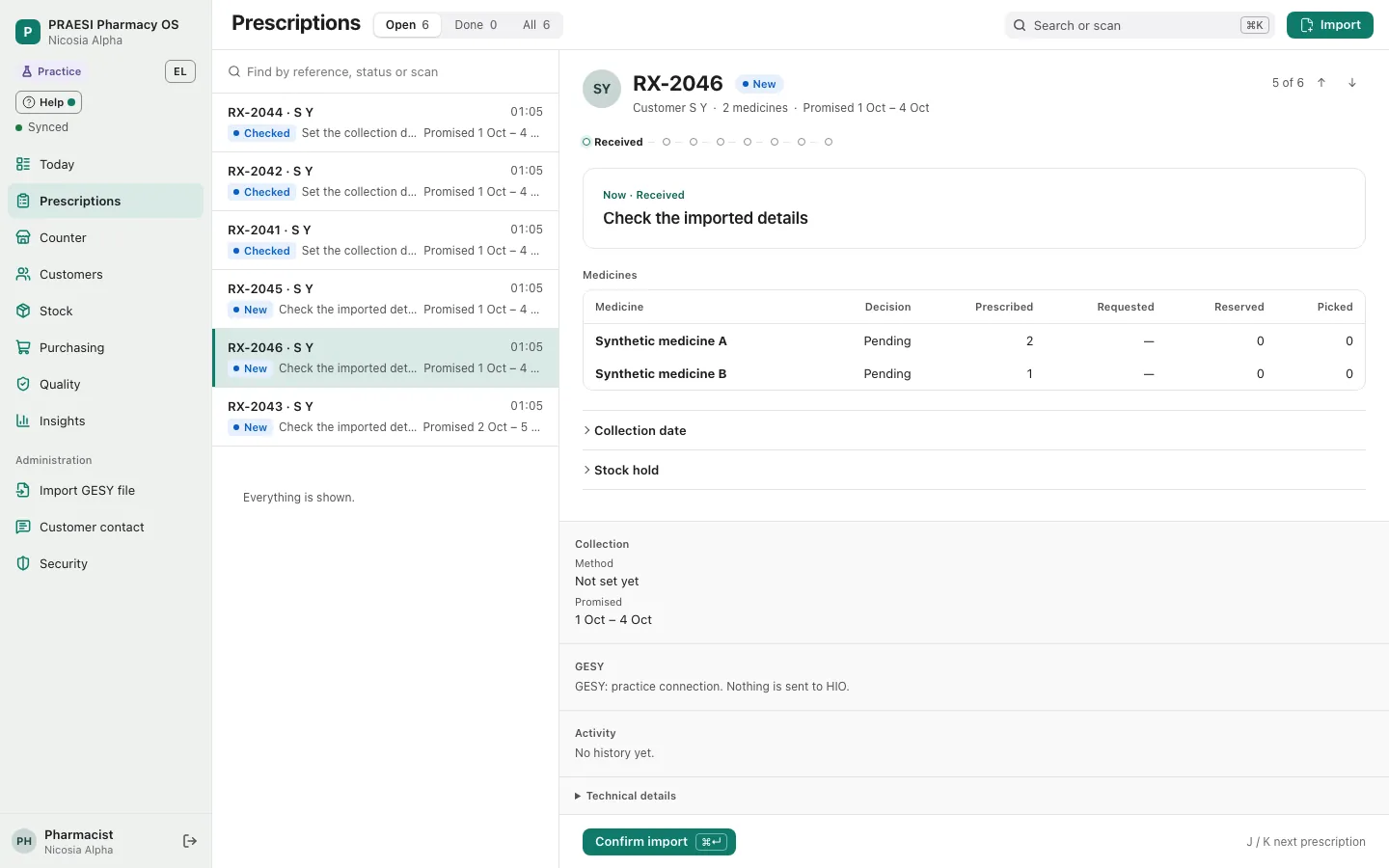Open the Insights section

[106, 420]
